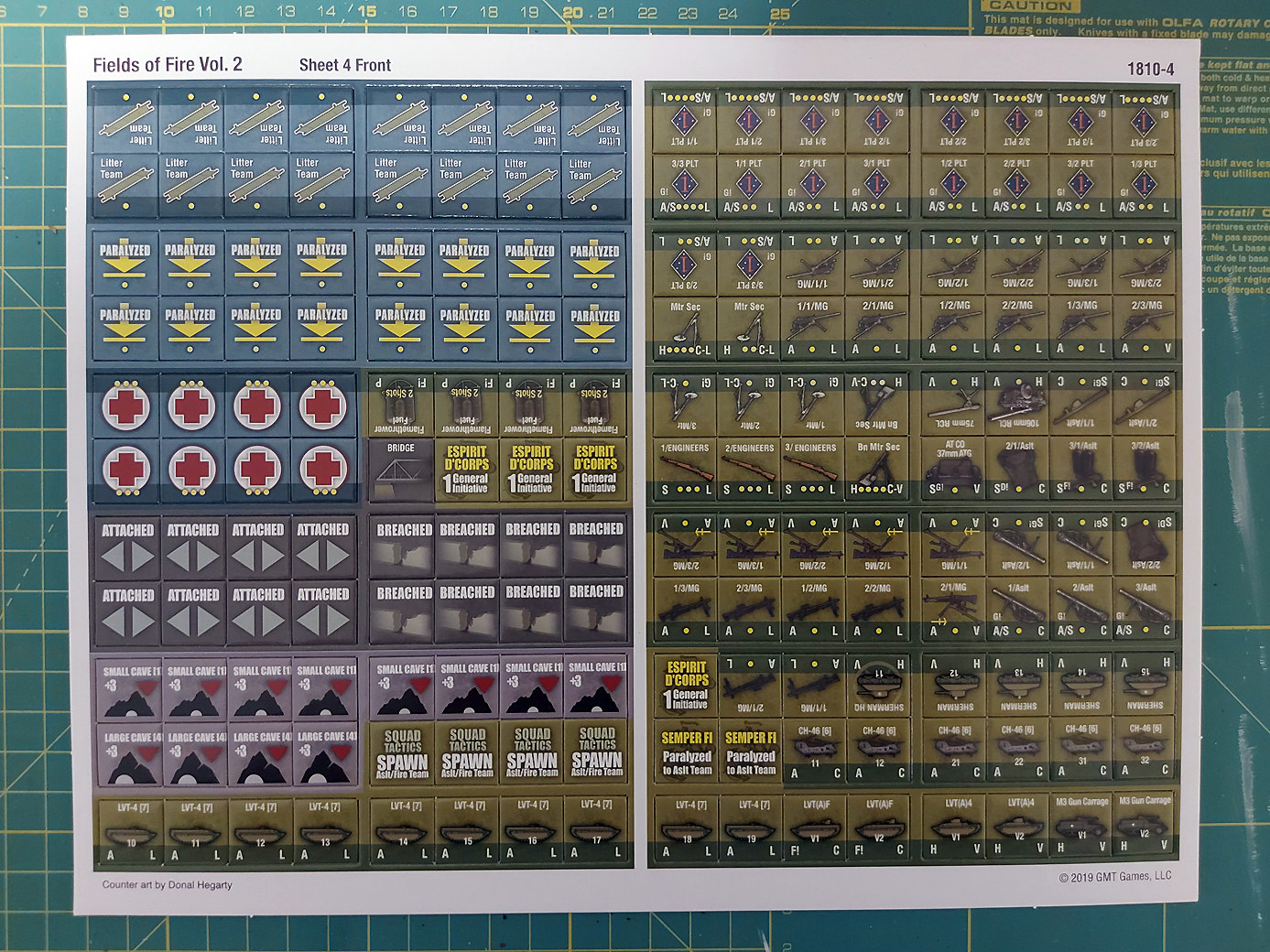Select the Sherman tank counter numbered 12
This screenshot has width=1270, height=952.
tap(955, 685)
